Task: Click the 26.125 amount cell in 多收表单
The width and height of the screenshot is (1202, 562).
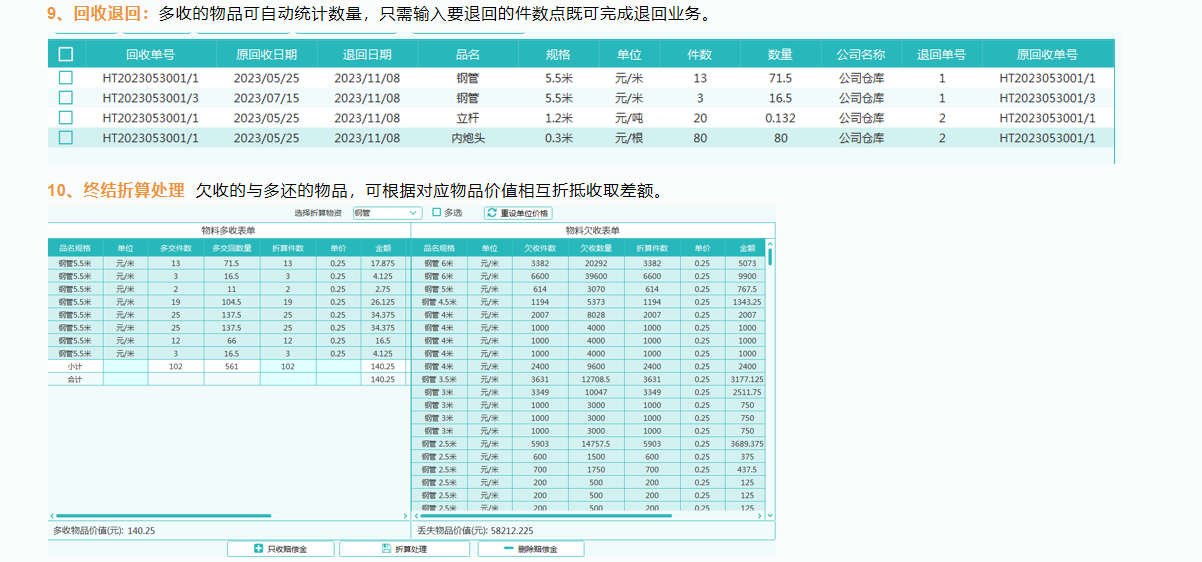Action: click(x=383, y=302)
